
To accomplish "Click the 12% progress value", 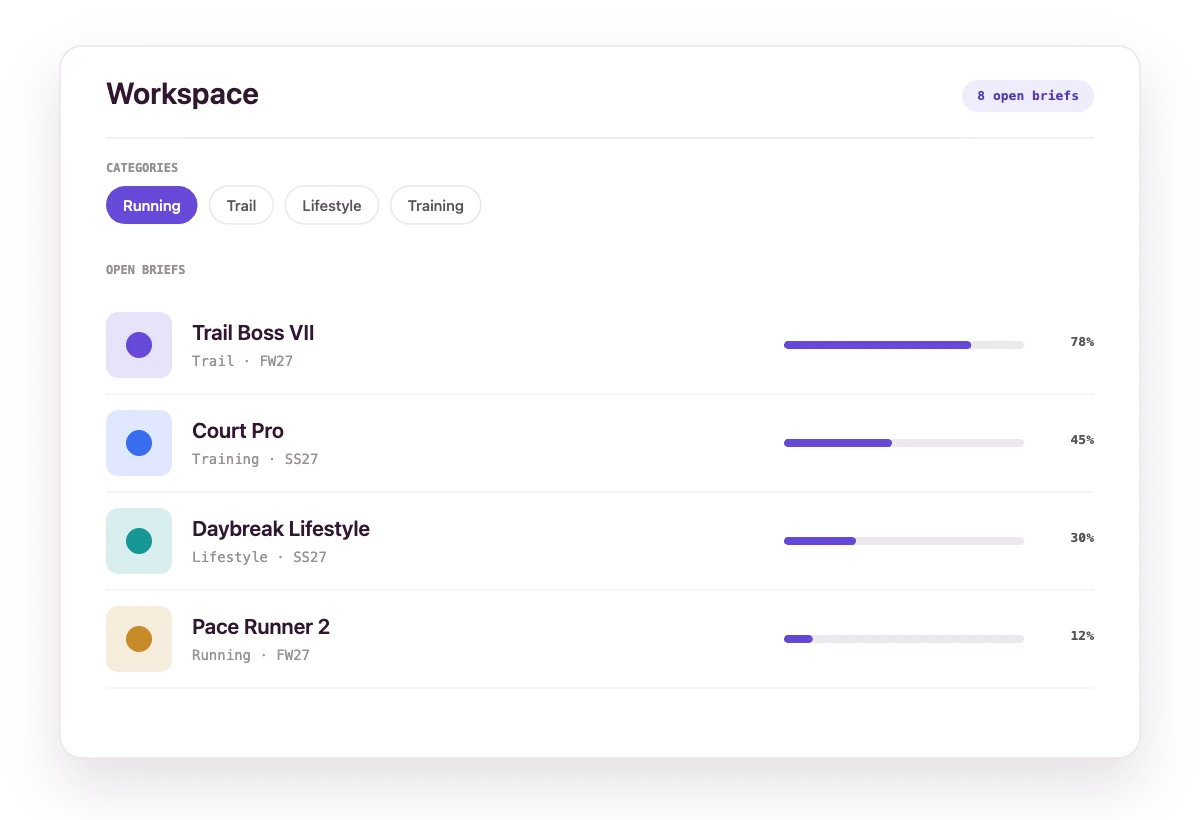I will pyautogui.click(x=1082, y=636).
